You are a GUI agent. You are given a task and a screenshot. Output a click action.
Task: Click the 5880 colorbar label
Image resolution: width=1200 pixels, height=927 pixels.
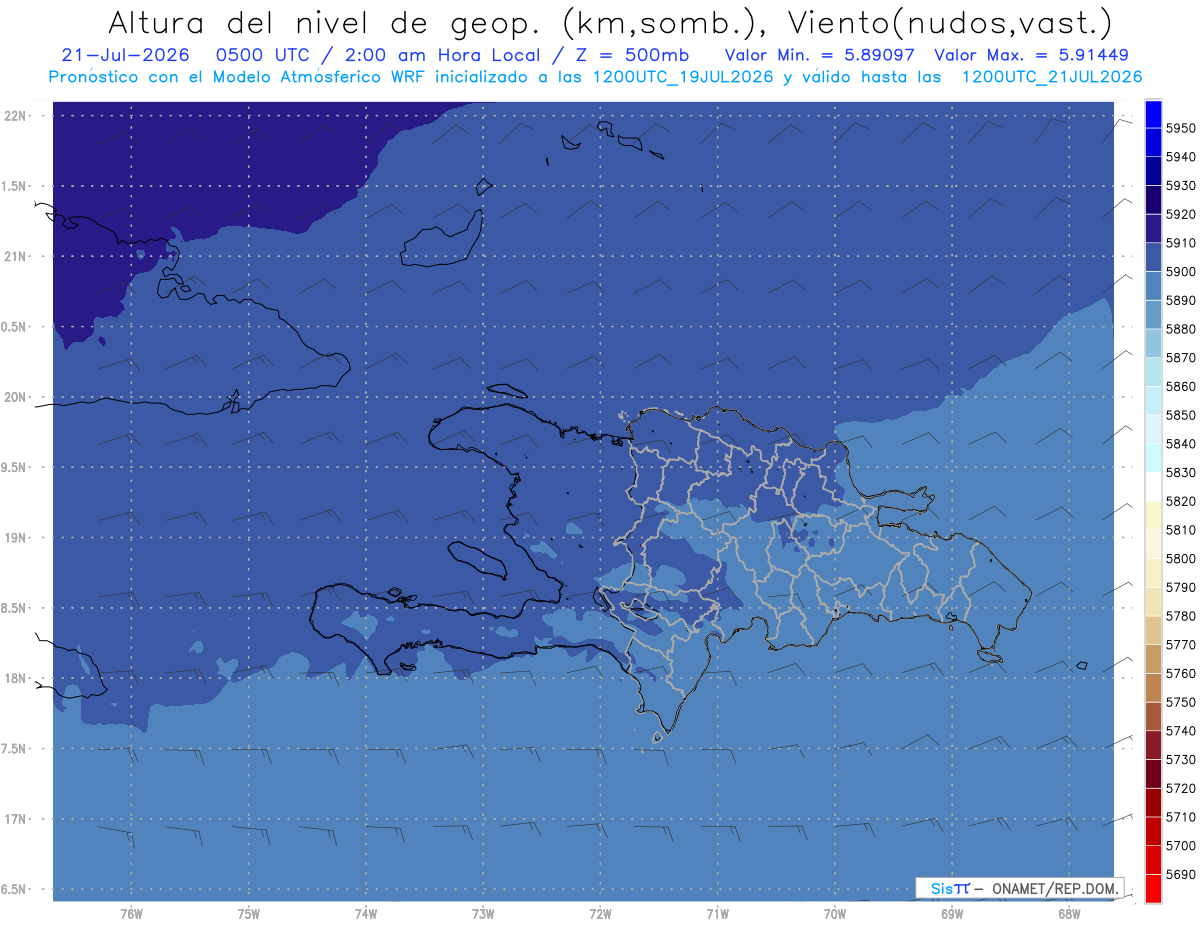[1180, 329]
